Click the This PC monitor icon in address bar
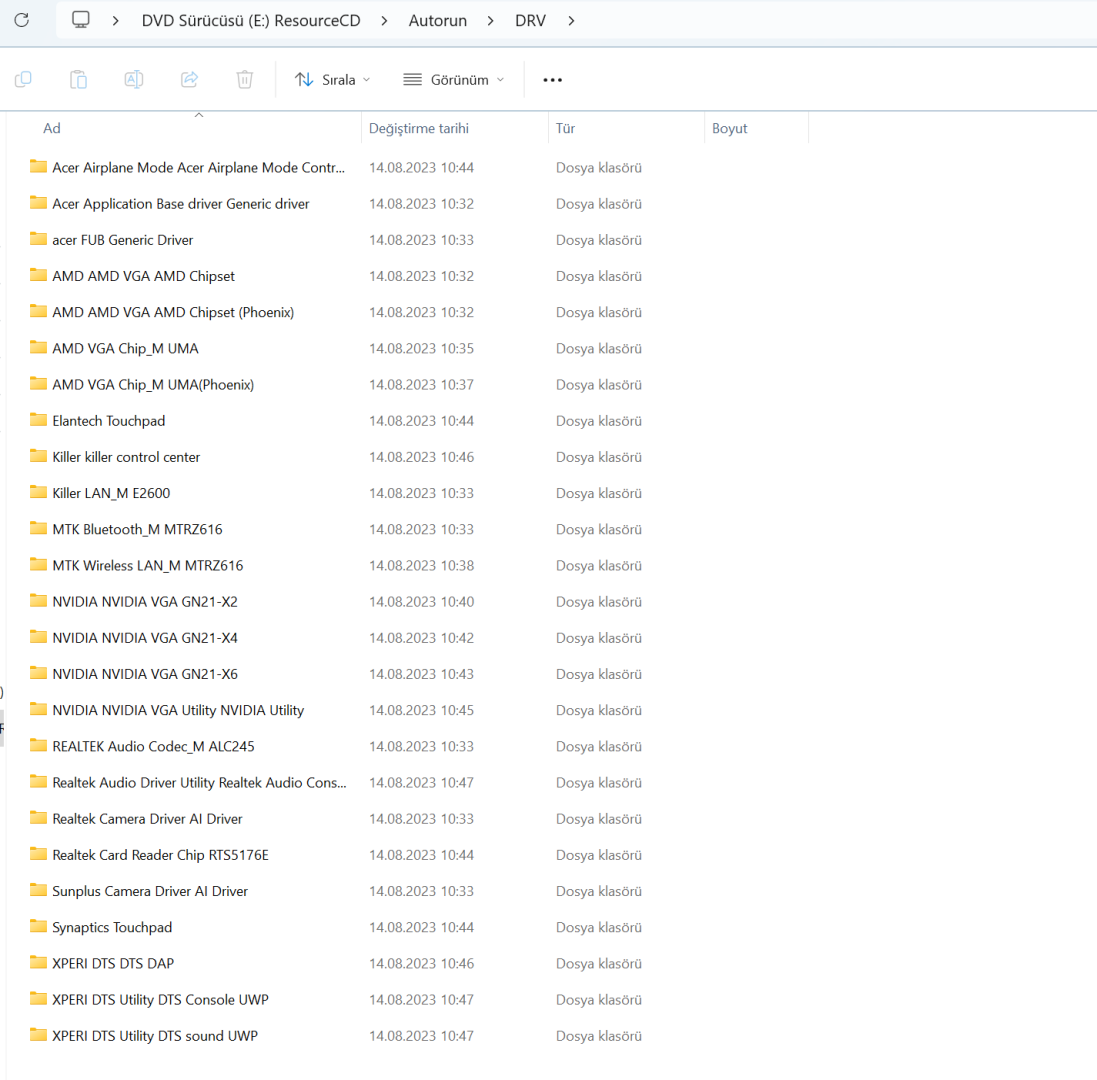This screenshot has height=1080, width=1097. click(81, 20)
